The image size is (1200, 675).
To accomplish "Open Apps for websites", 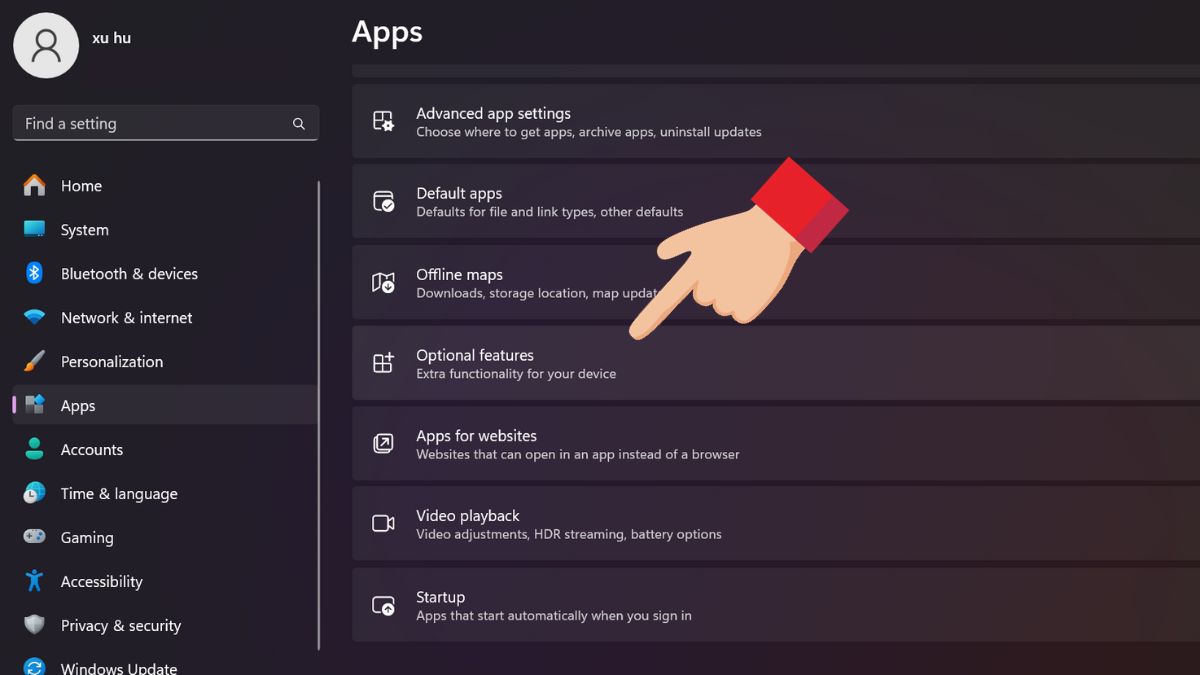I will pos(776,443).
